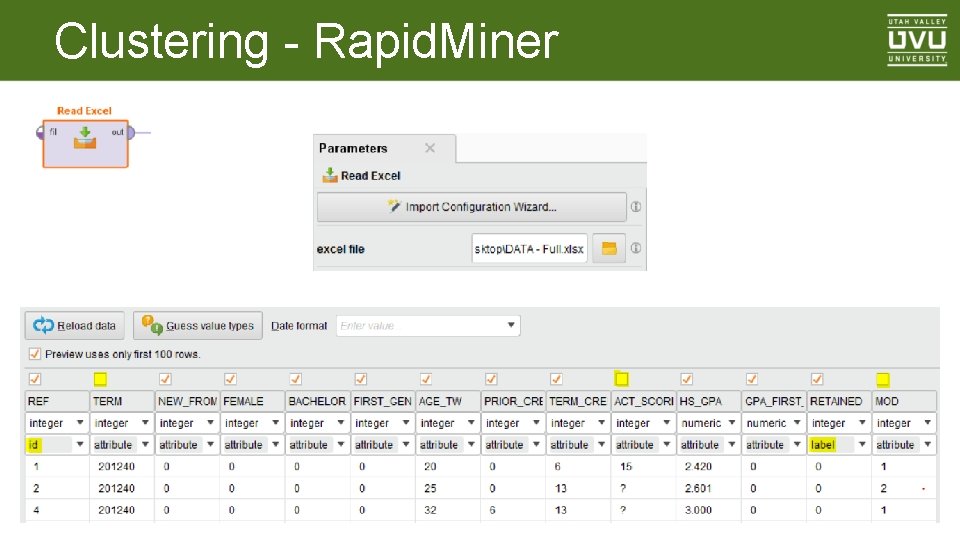
Task: Edit the HS_GPA column name field
Action: (x=708, y=401)
